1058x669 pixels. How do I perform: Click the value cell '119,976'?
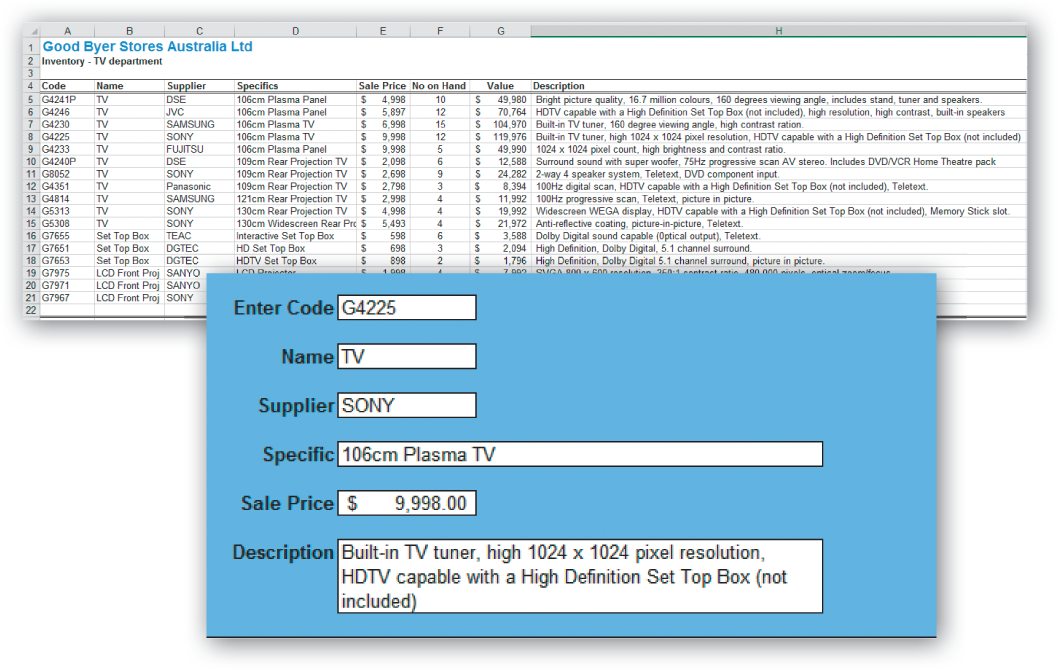pyautogui.click(x=501, y=137)
